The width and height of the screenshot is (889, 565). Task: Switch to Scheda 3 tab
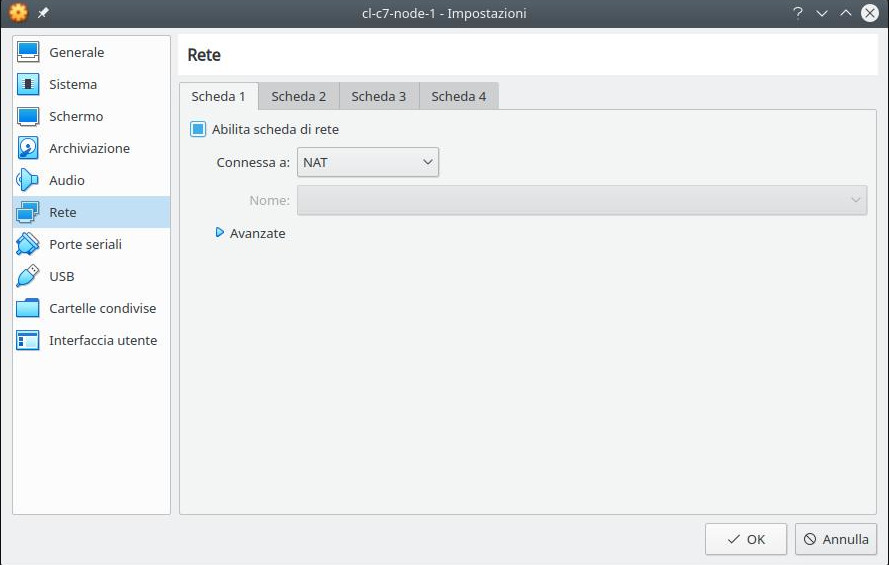coord(378,96)
